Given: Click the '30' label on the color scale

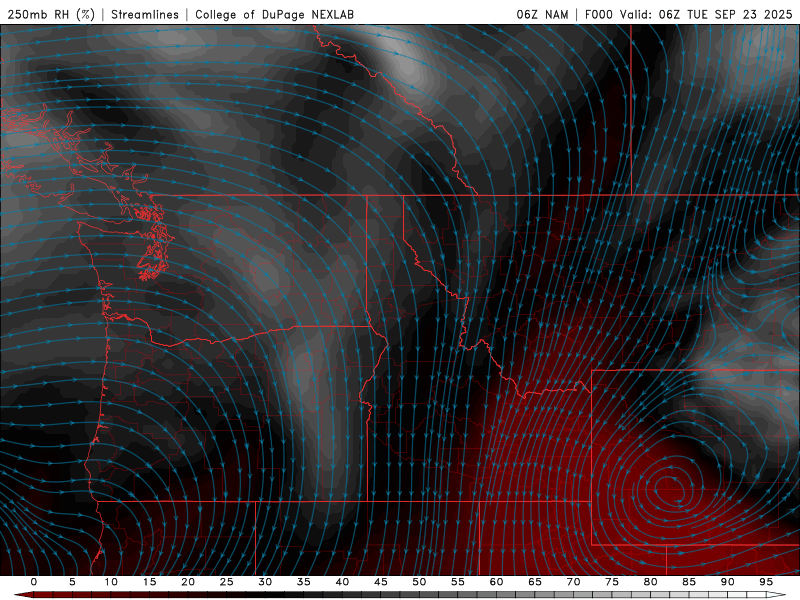Looking at the screenshot, I should point(265,582).
